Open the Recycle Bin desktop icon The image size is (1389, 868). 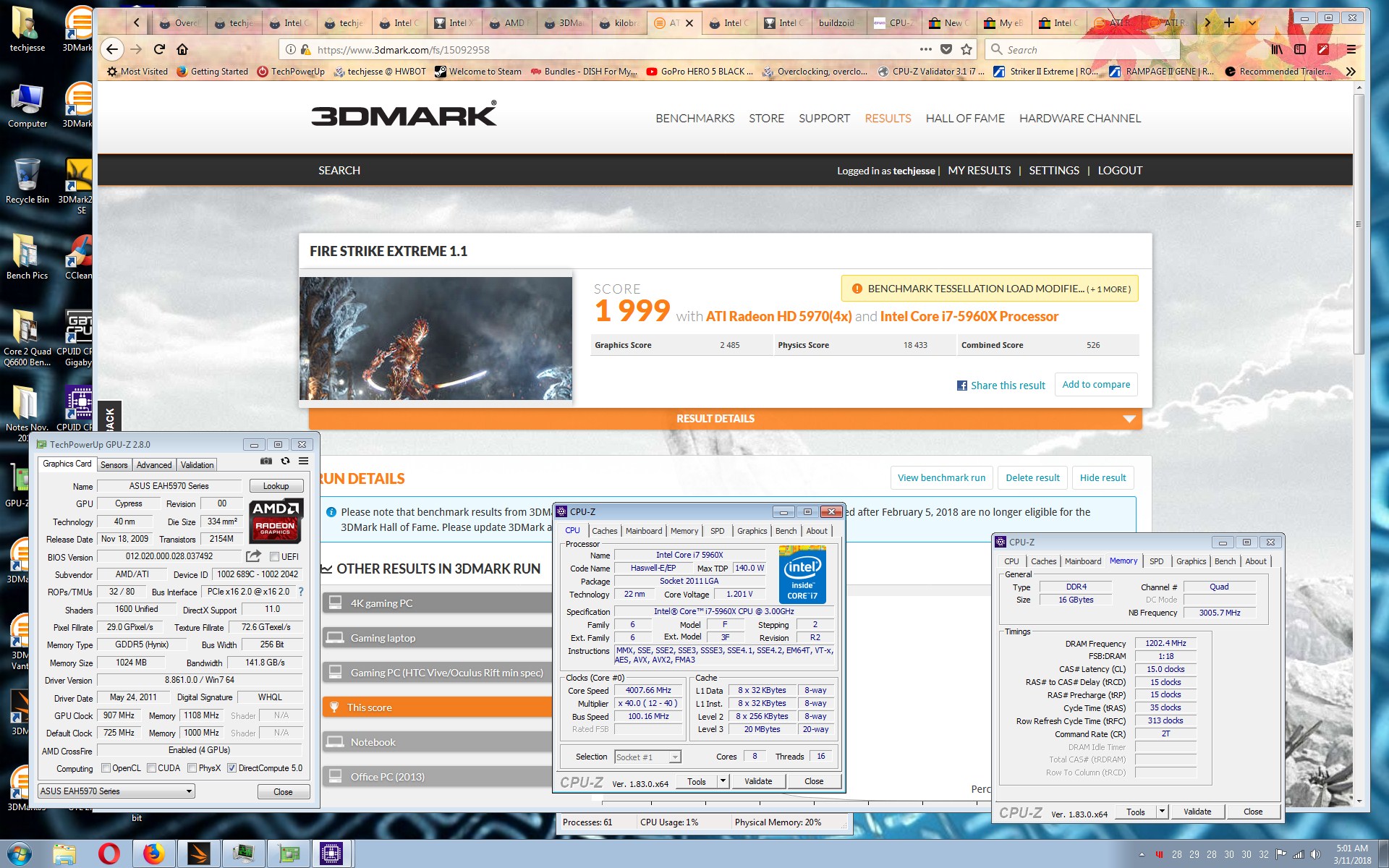(x=27, y=181)
